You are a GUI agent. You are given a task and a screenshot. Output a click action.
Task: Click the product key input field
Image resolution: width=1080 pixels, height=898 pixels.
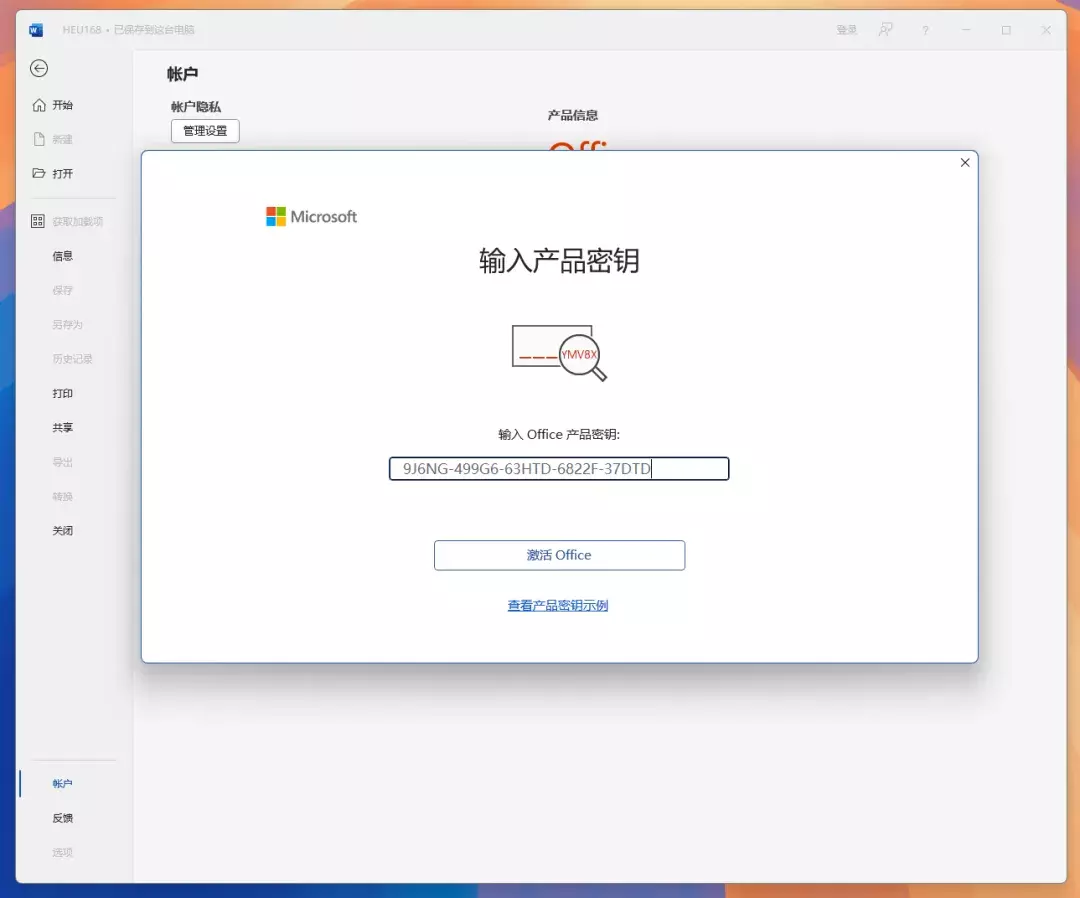(x=559, y=469)
